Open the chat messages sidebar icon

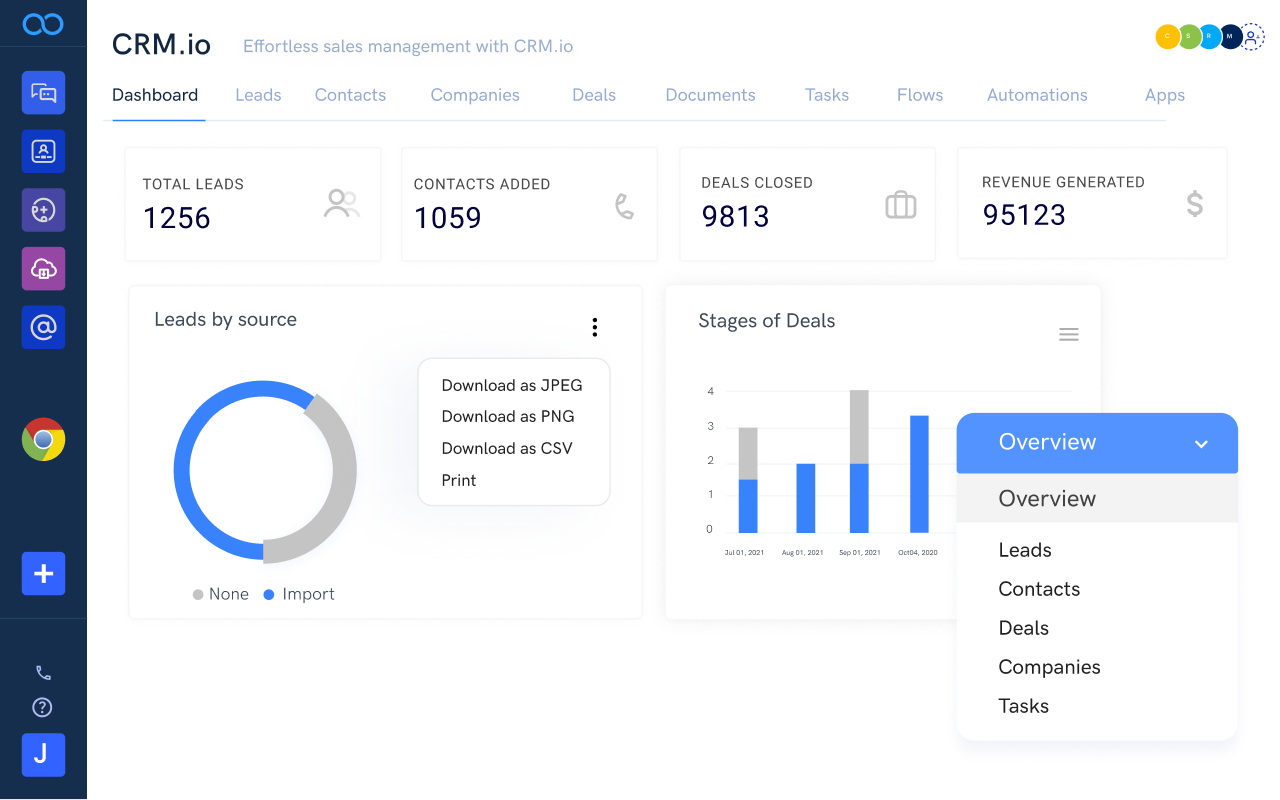[43, 93]
